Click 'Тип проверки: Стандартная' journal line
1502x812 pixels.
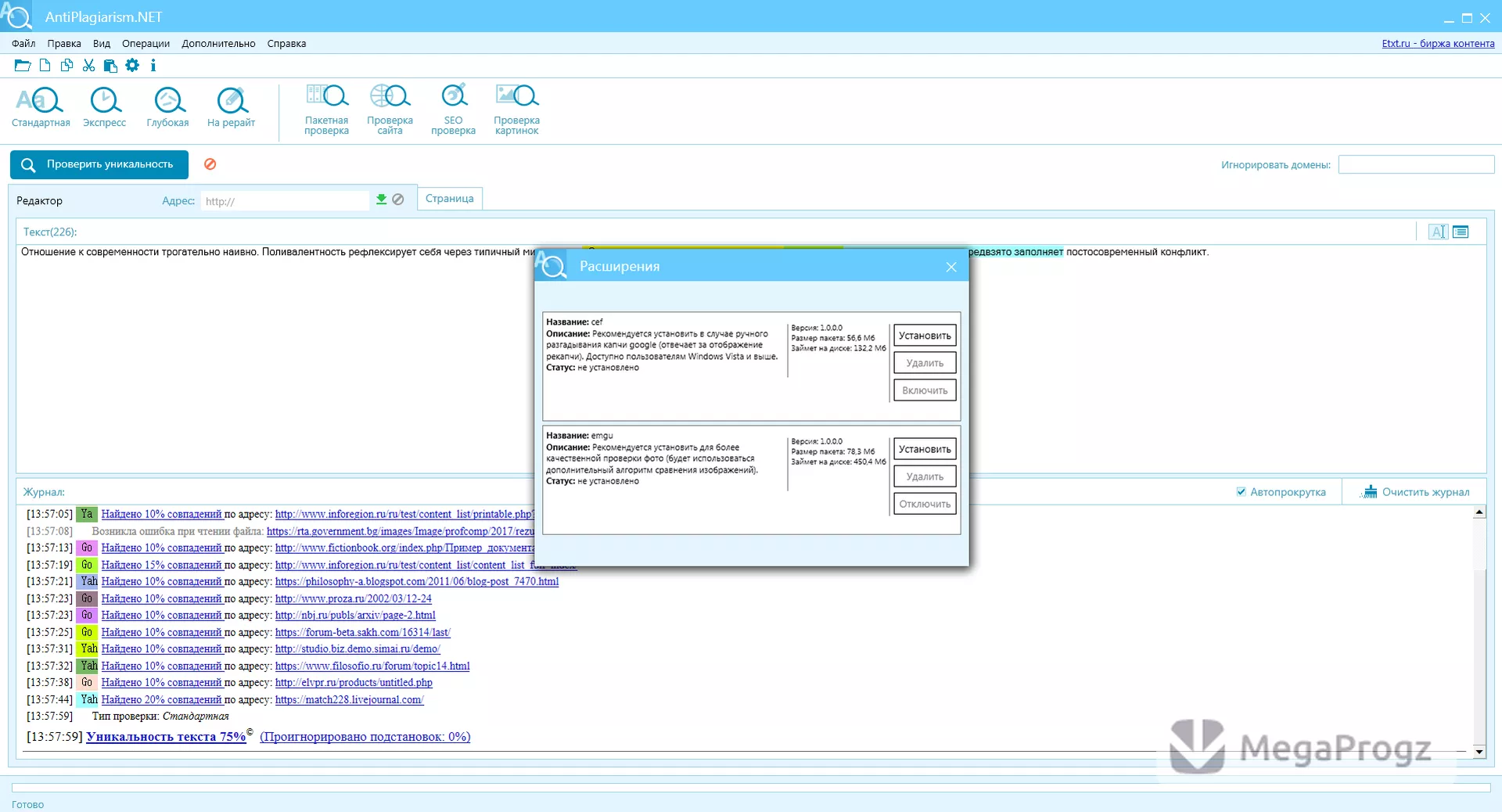pos(160,716)
